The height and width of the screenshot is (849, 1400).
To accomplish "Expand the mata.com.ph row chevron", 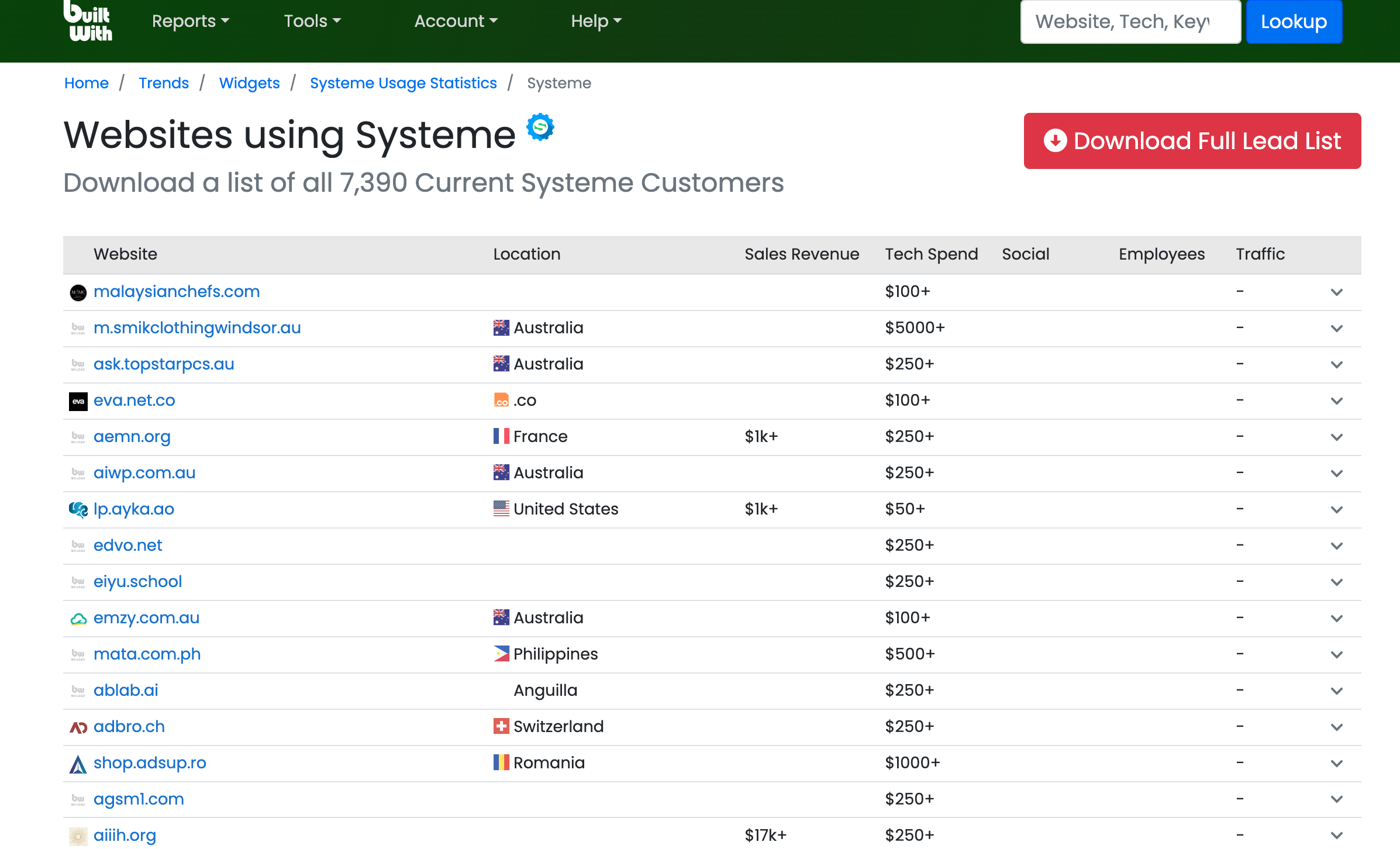I will tap(1336, 654).
